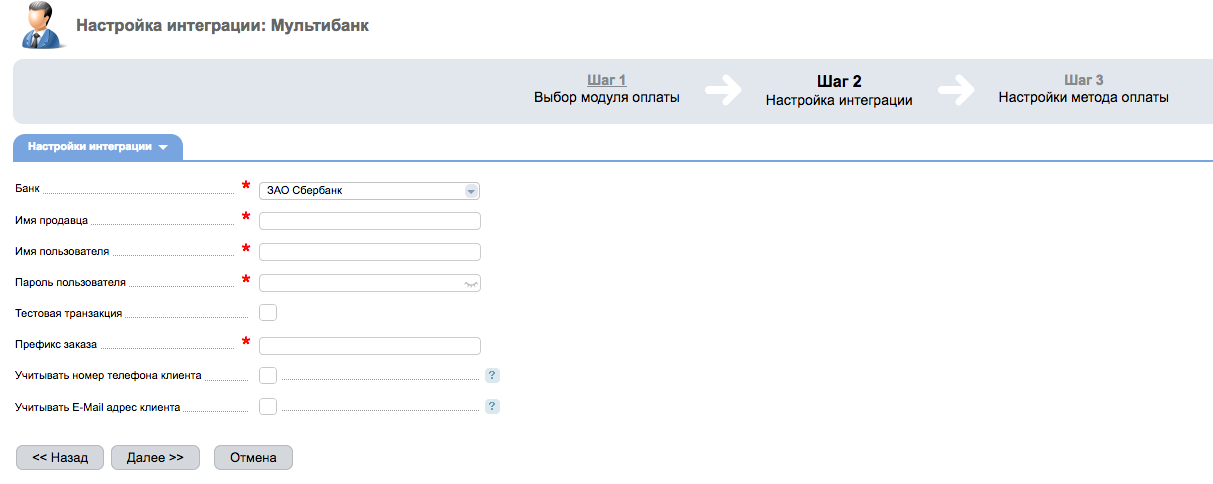Enable the Тестовая транзакция checkbox
The height and width of the screenshot is (484, 1213).
click(268, 313)
